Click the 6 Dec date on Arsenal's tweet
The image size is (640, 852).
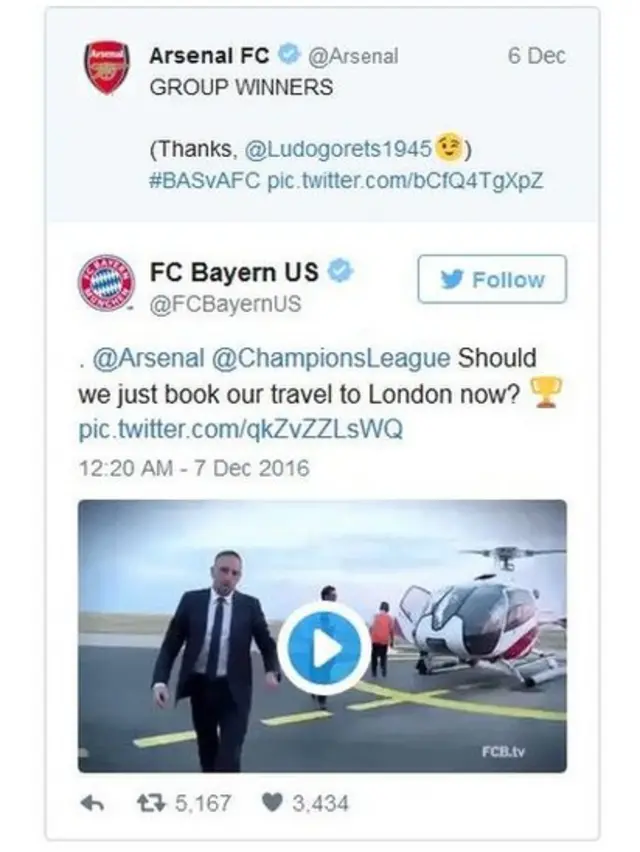click(536, 55)
